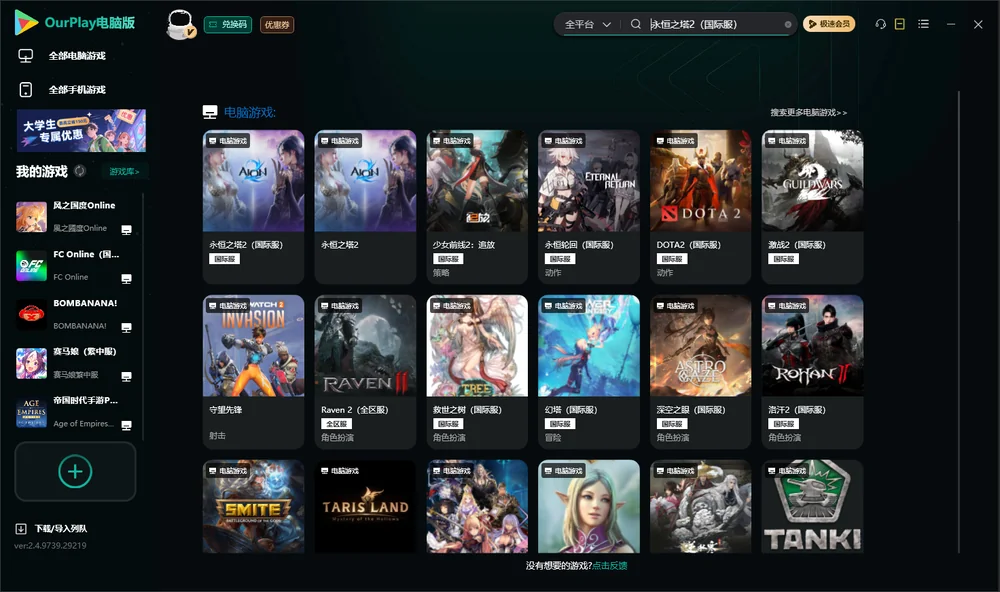Click the version text ver:2.4.9739.29219
This screenshot has width=1000, height=592.
(x=50, y=545)
